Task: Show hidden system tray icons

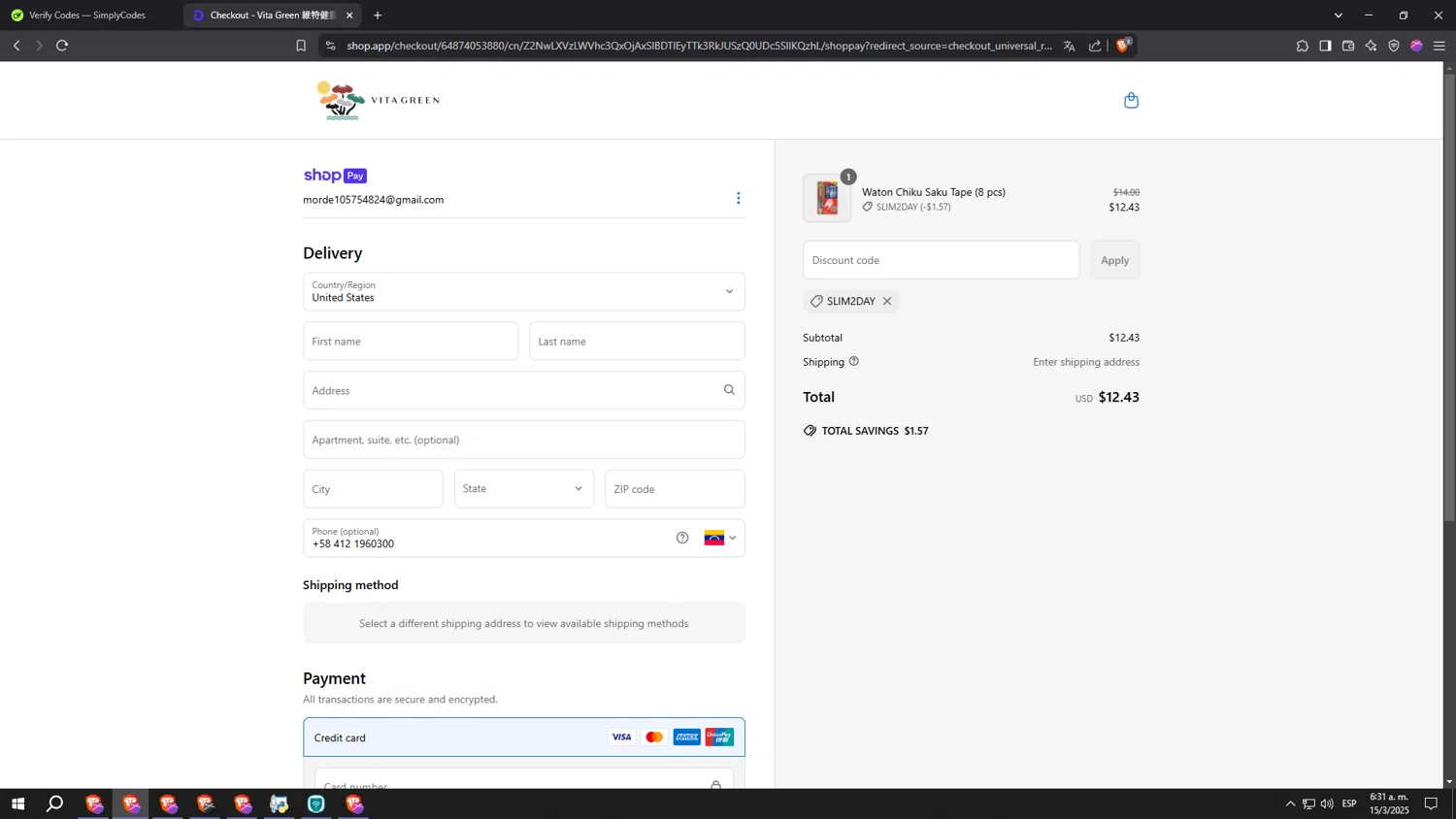Action: 1290,803
